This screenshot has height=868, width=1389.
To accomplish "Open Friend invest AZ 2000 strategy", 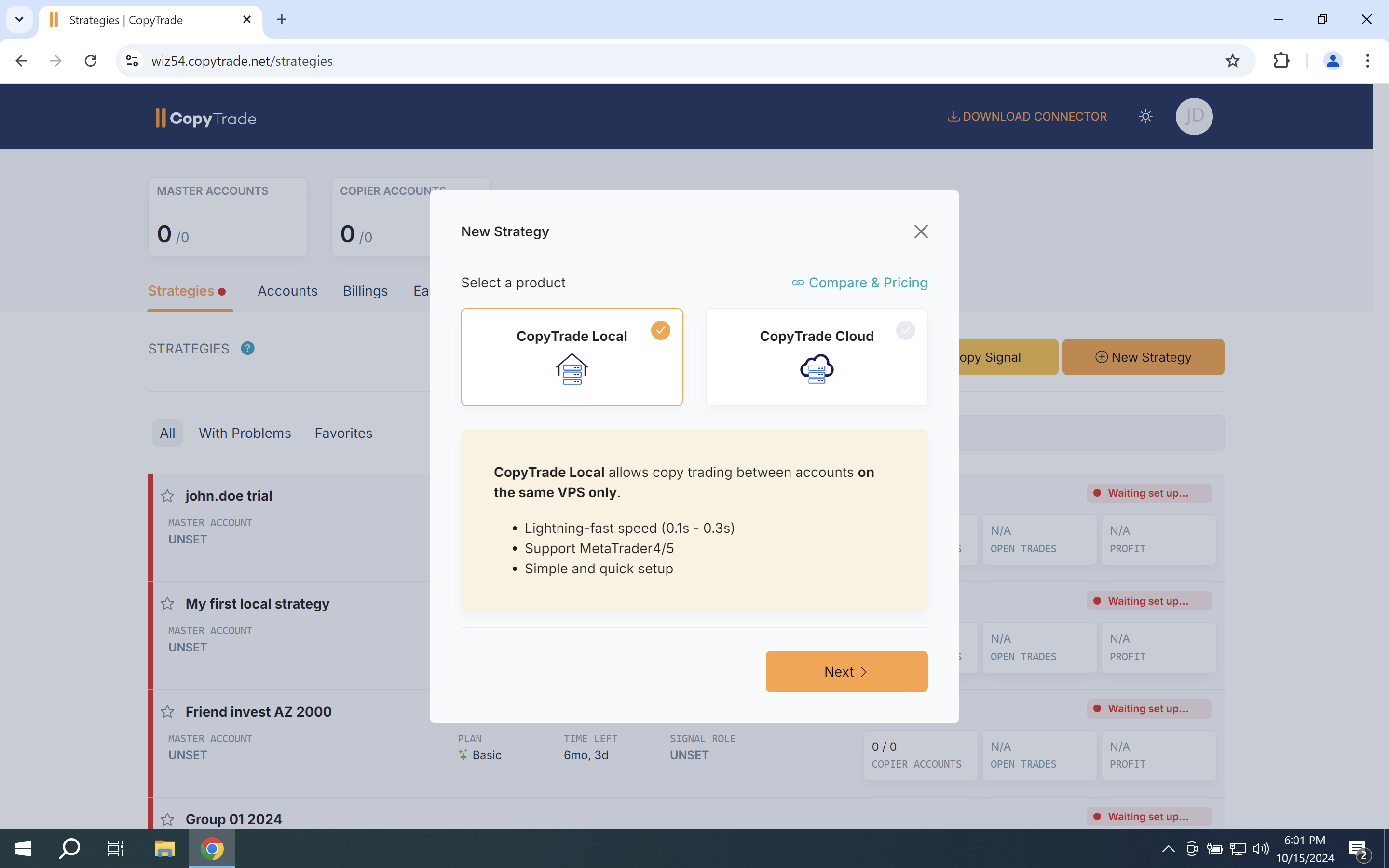I will click(259, 712).
